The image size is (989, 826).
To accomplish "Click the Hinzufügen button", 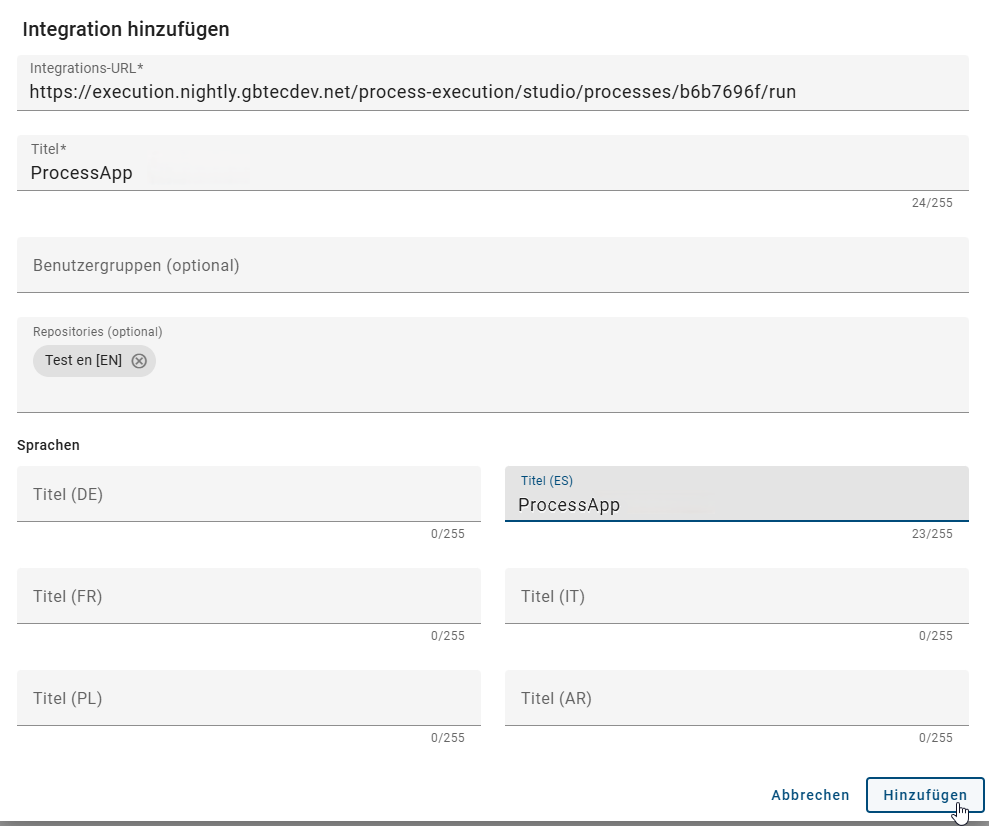I will (924, 795).
